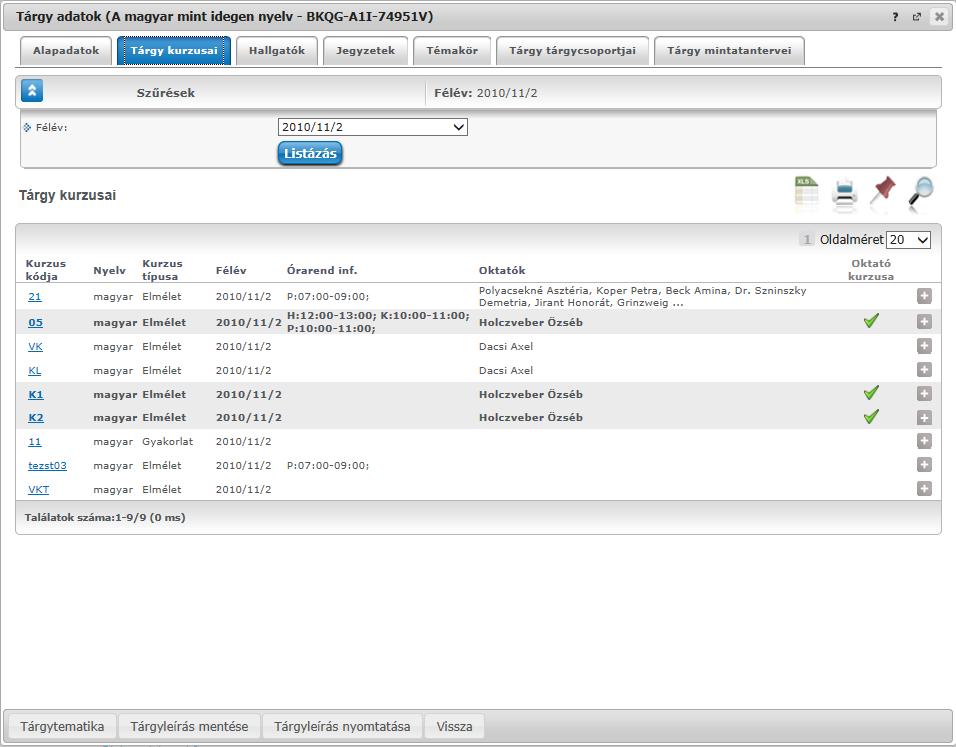Click green checkmark in course K1 row

click(871, 392)
